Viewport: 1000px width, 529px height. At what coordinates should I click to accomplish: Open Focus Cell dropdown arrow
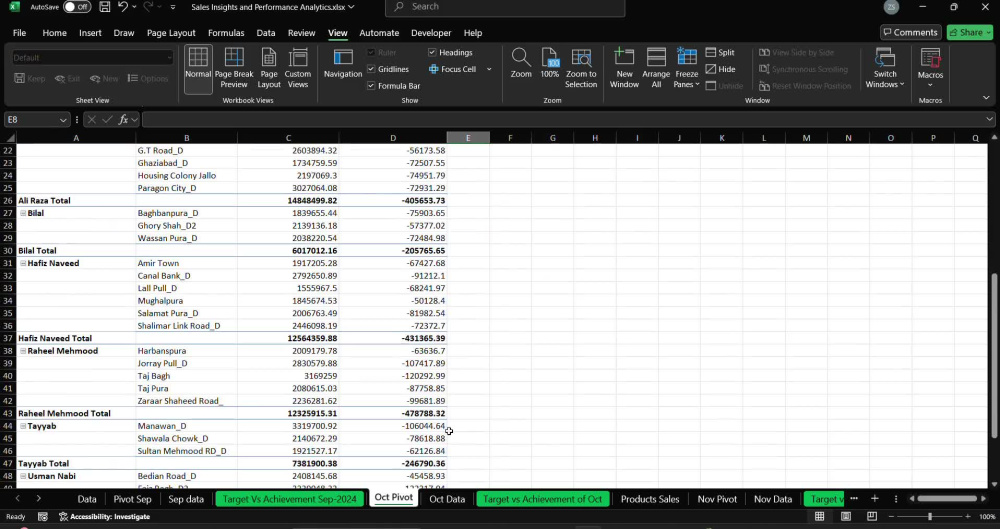coord(489,69)
